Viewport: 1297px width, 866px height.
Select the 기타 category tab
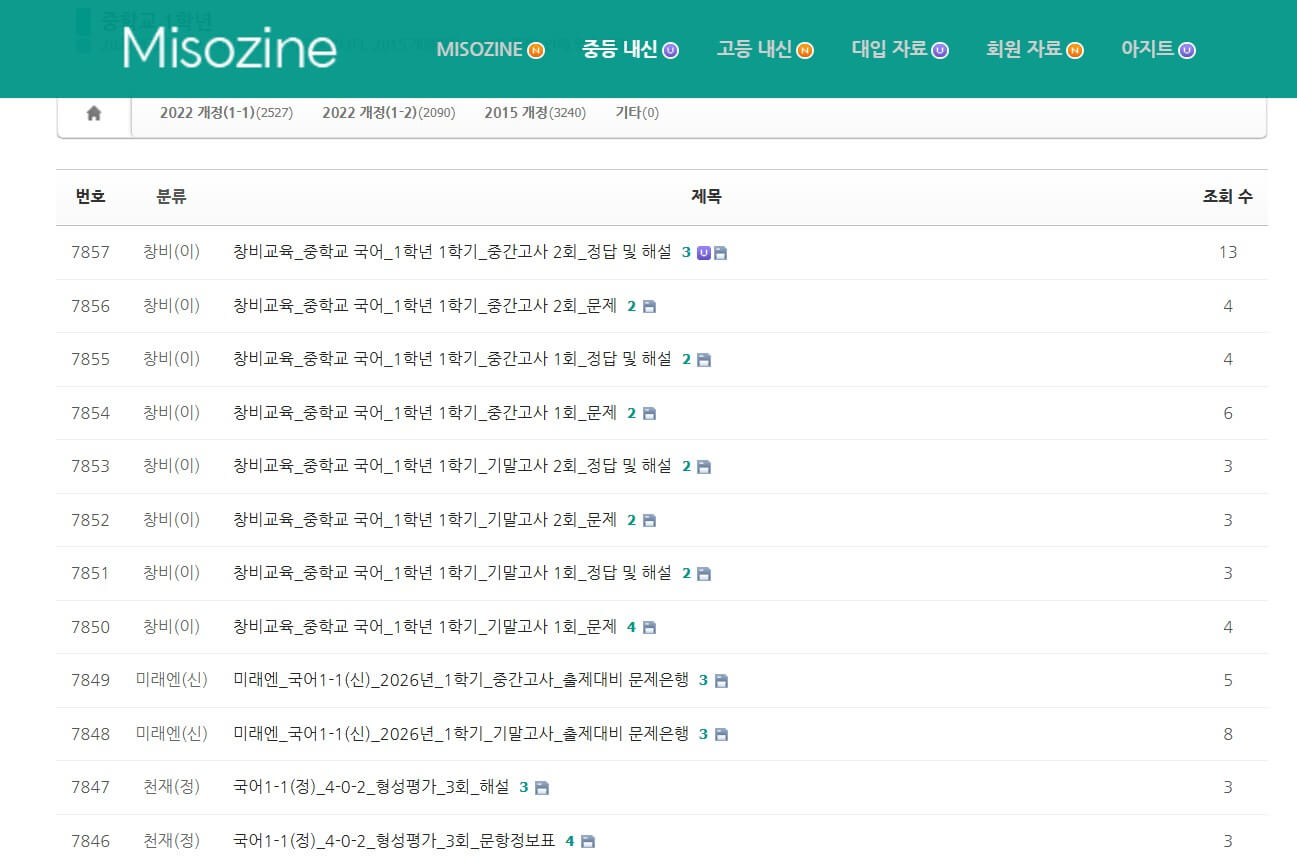click(x=637, y=113)
